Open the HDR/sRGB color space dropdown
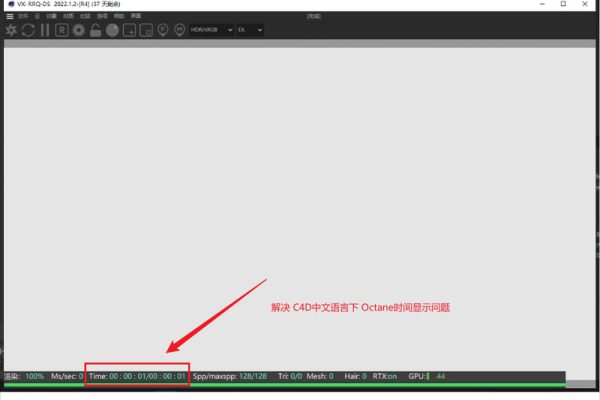600x400 pixels. click(x=210, y=30)
